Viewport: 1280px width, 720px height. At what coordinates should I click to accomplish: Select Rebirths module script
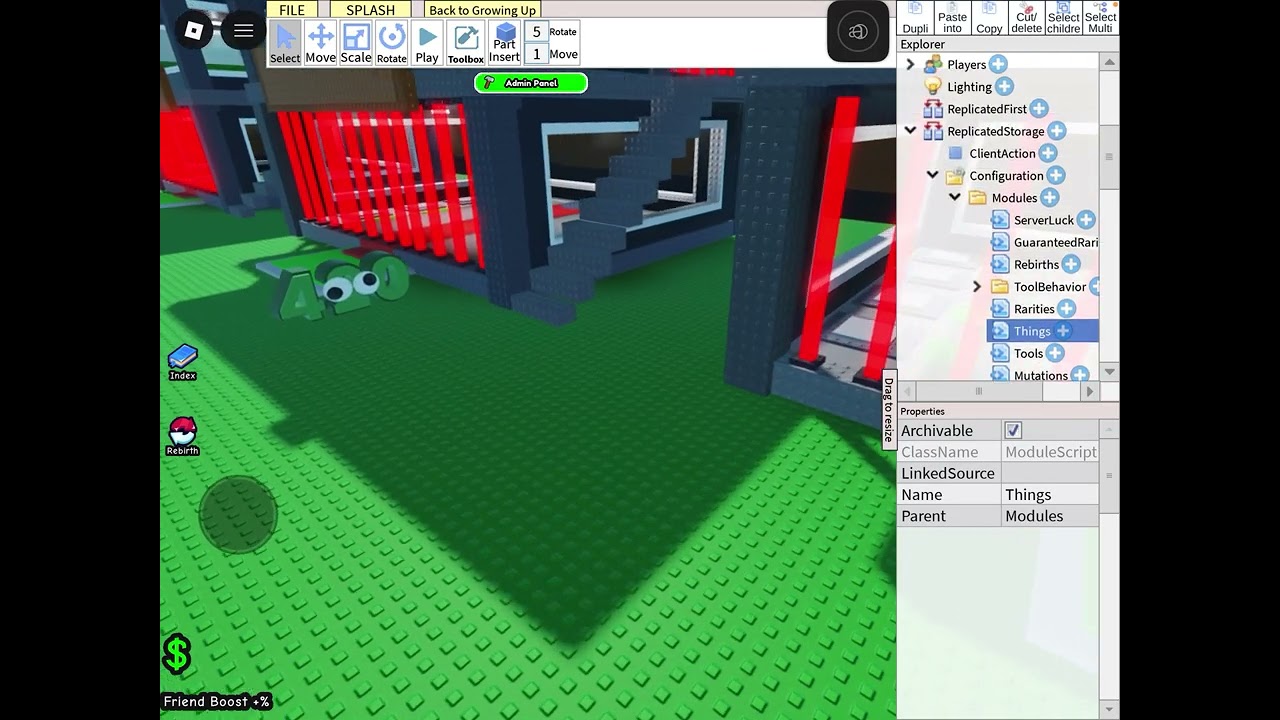[x=1036, y=264]
